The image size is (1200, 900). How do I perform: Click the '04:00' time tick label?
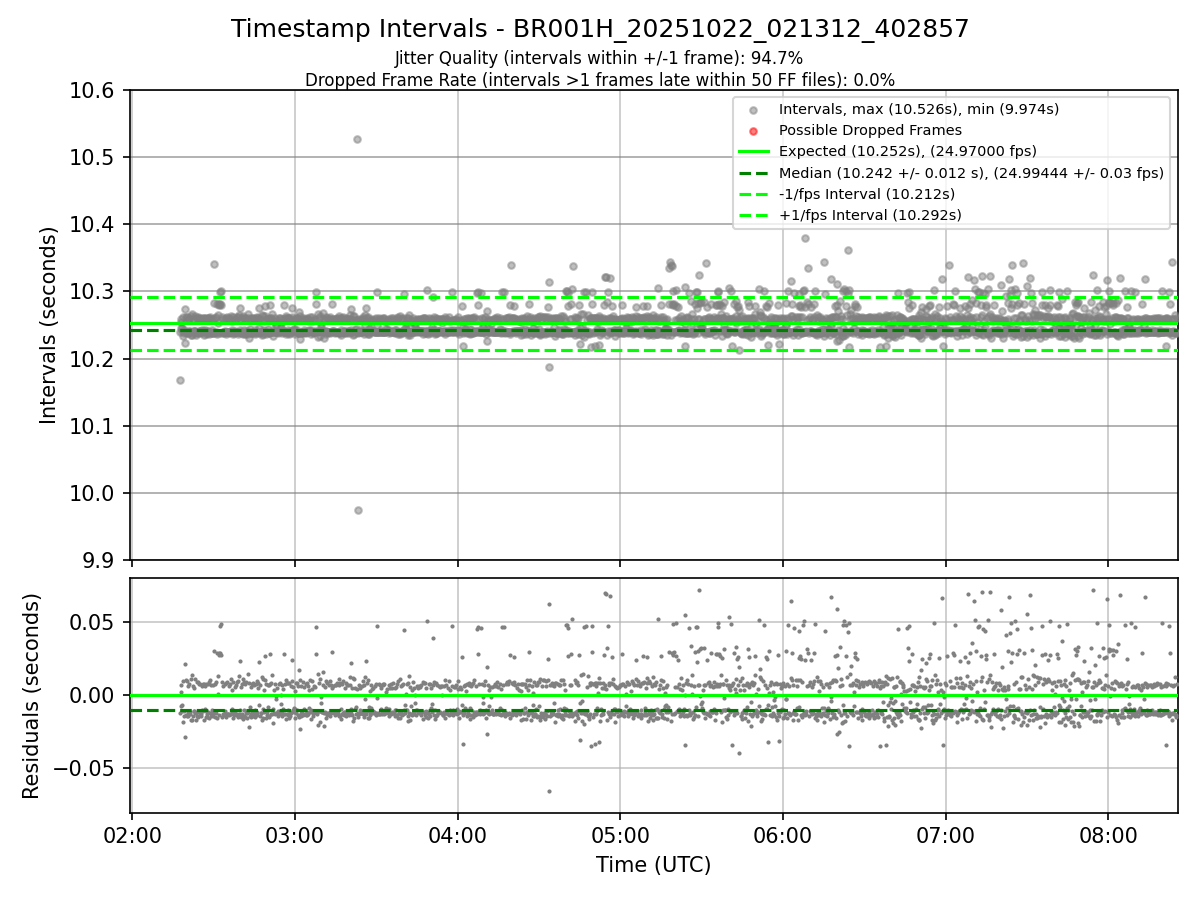click(458, 835)
